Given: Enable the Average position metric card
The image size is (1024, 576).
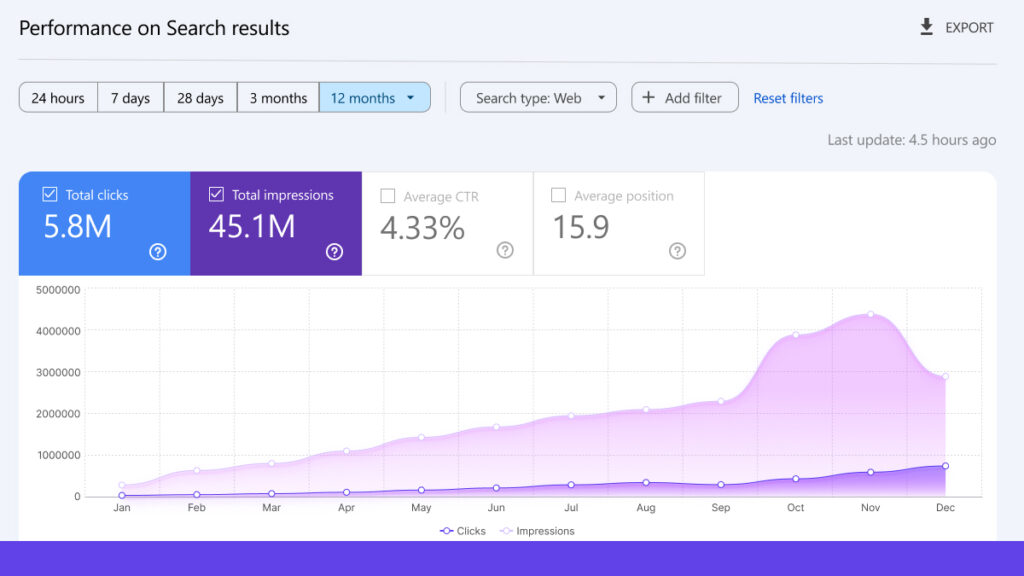Looking at the screenshot, I should pos(558,195).
